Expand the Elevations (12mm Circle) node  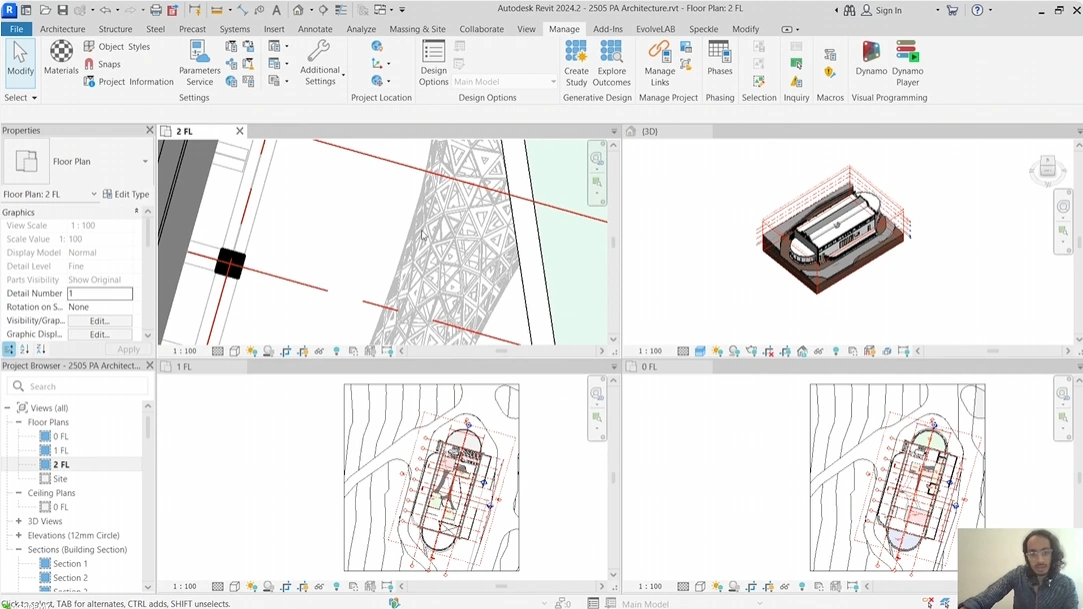[18, 535]
